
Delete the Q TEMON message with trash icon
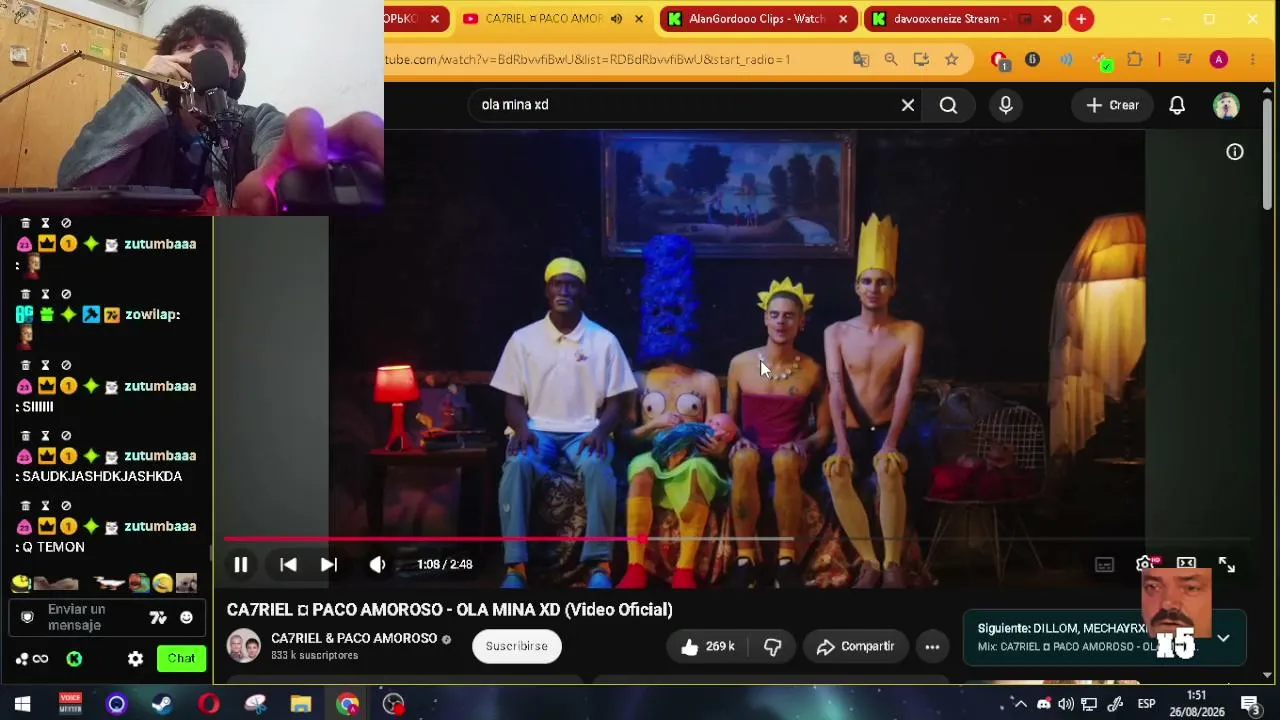coord(26,506)
